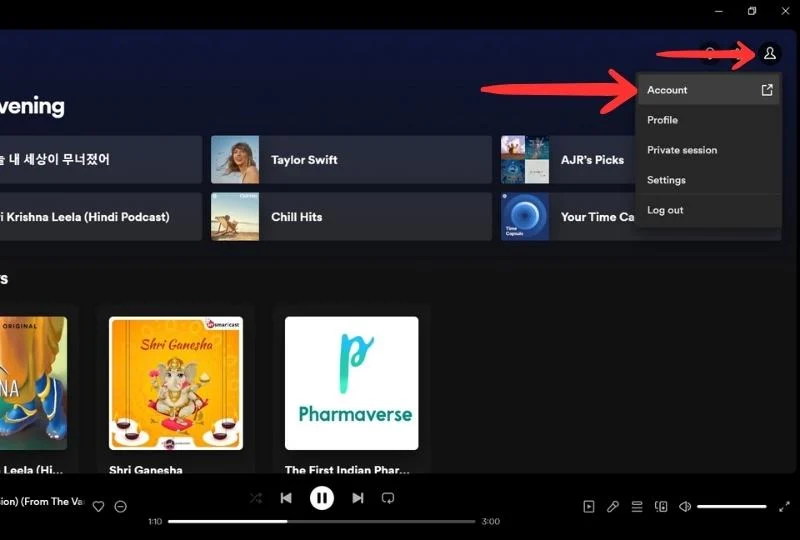Open Settings from the user menu
The width and height of the screenshot is (800, 540).
click(666, 180)
